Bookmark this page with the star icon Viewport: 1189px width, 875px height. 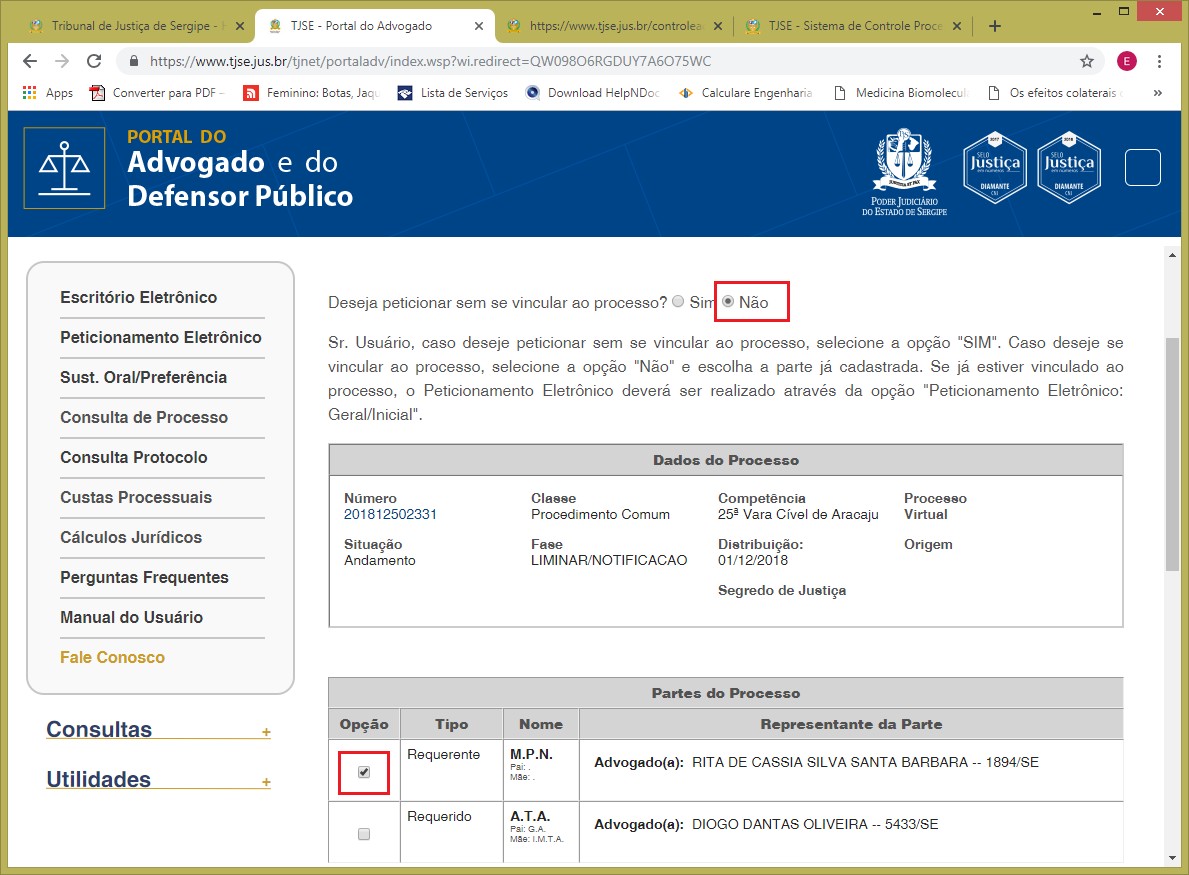1087,61
